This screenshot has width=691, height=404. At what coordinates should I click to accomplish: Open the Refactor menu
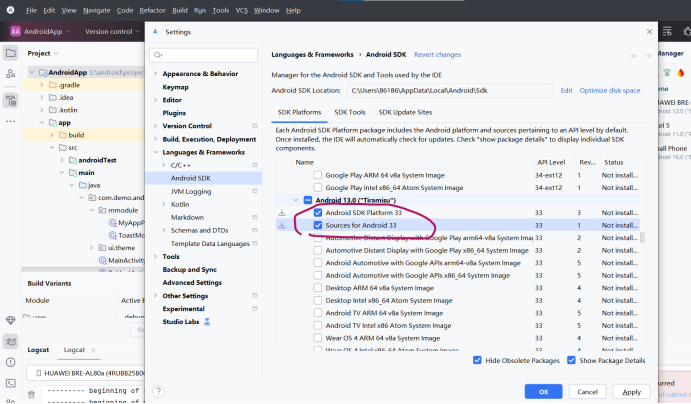click(152, 10)
